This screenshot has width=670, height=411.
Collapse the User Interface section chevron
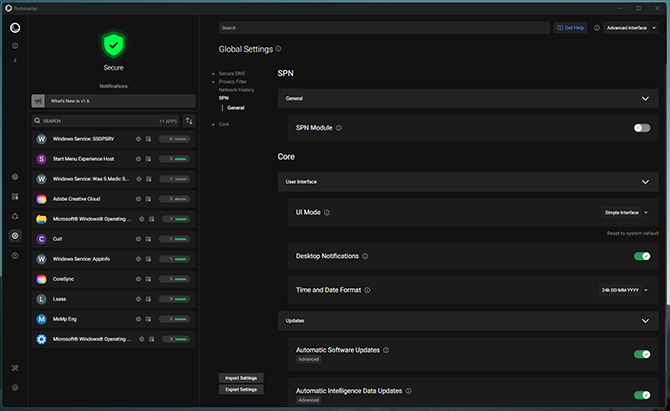[645, 182]
